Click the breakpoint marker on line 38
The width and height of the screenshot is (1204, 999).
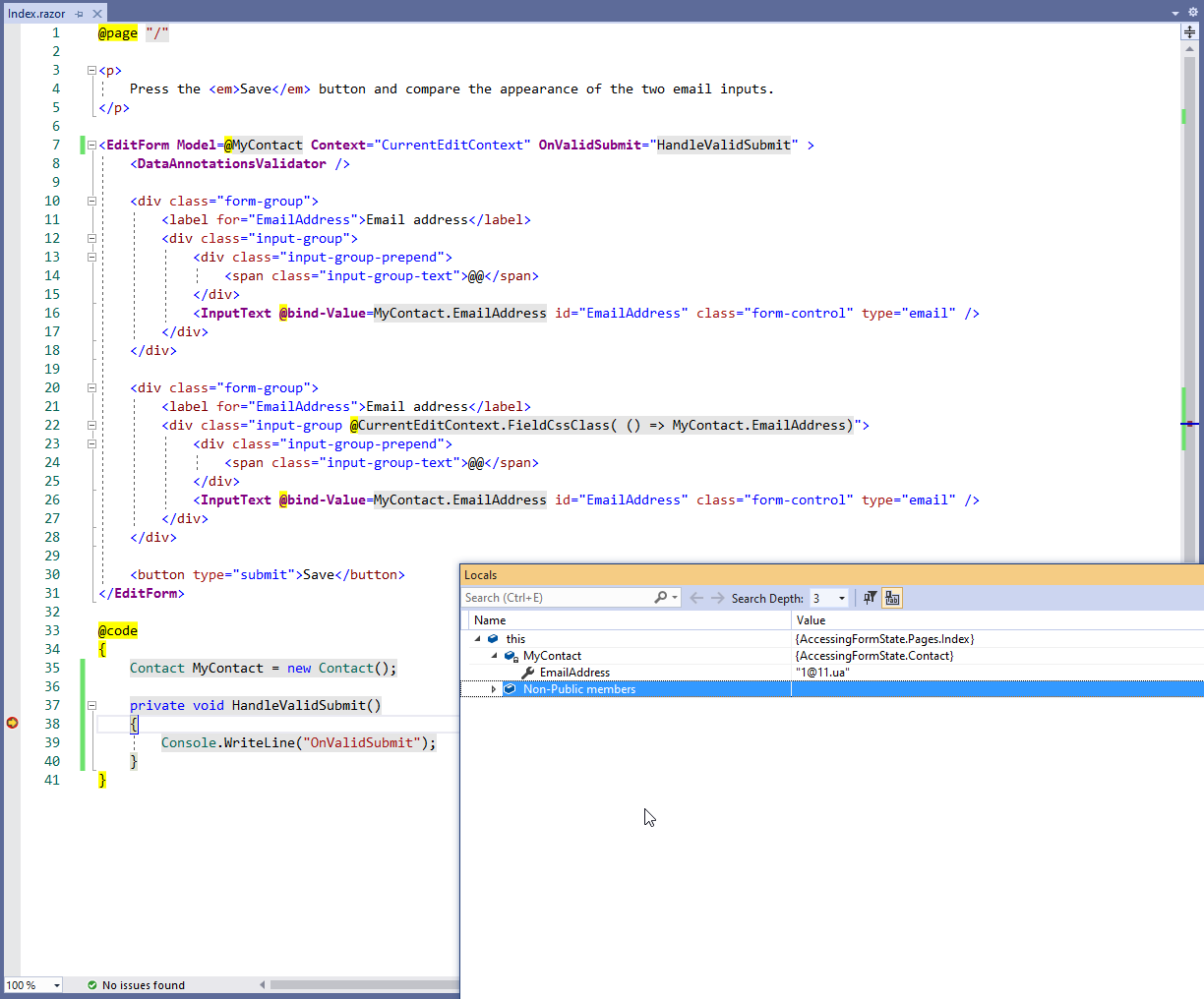[12, 724]
